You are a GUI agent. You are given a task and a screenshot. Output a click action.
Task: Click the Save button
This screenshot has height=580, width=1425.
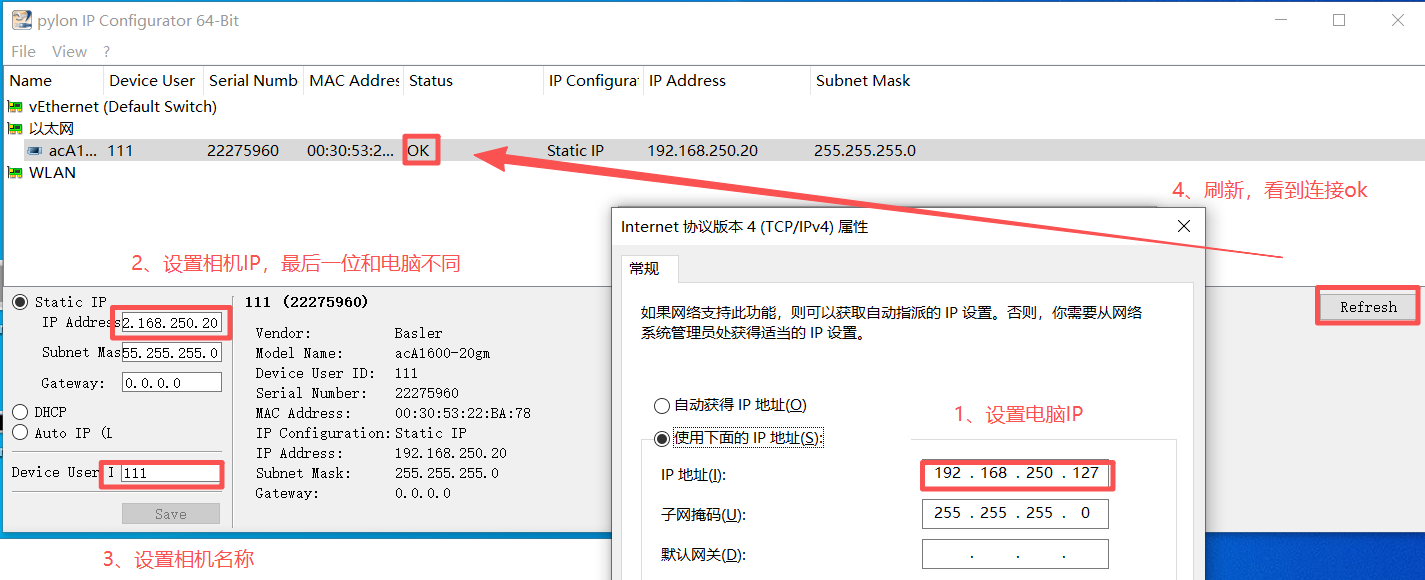coord(170,513)
